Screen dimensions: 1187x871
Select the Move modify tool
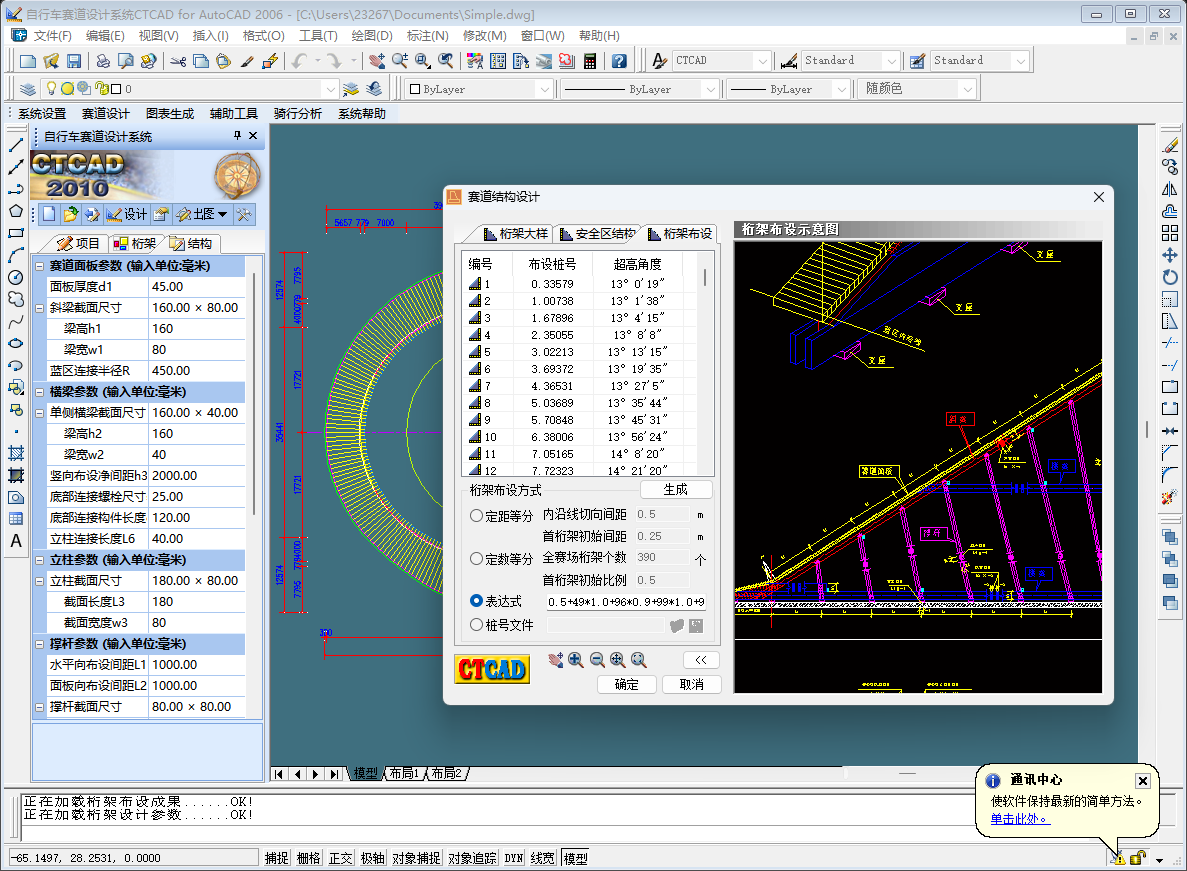1170,255
